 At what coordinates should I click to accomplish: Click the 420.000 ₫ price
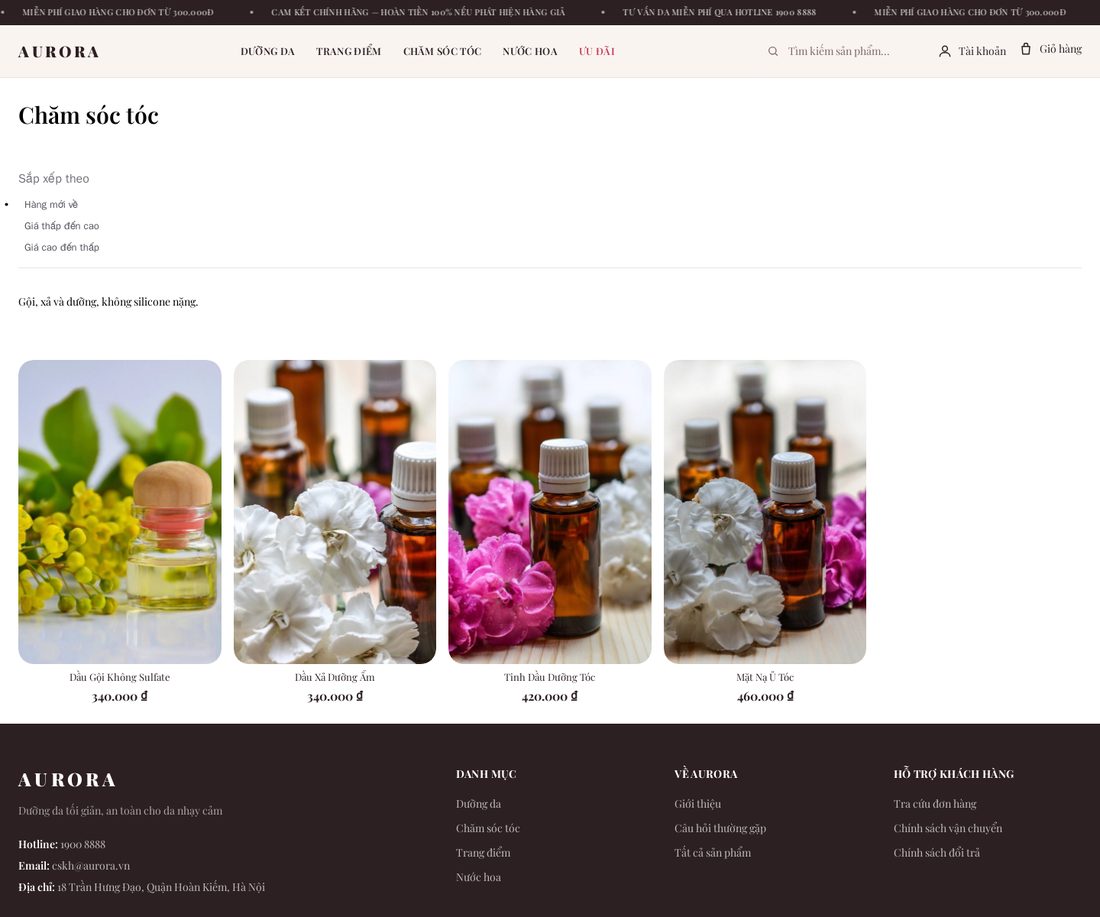pyautogui.click(x=550, y=697)
